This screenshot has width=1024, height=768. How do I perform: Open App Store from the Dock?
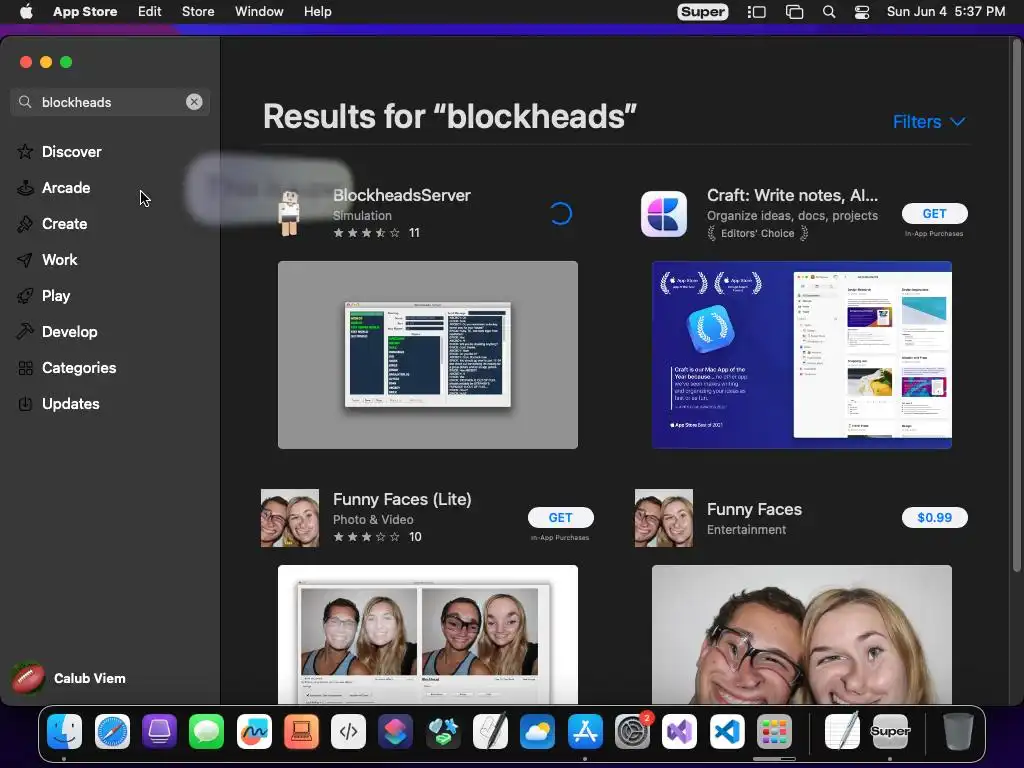point(585,731)
